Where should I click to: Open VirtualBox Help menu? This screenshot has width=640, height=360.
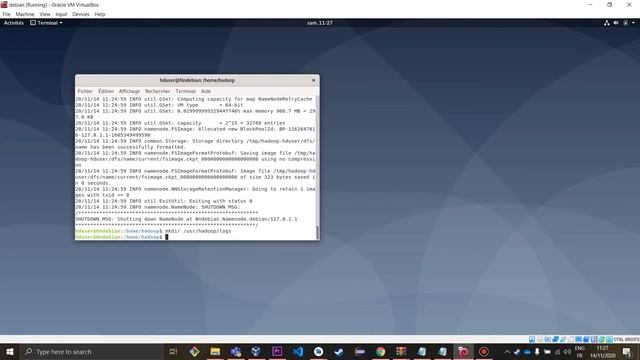click(x=100, y=14)
